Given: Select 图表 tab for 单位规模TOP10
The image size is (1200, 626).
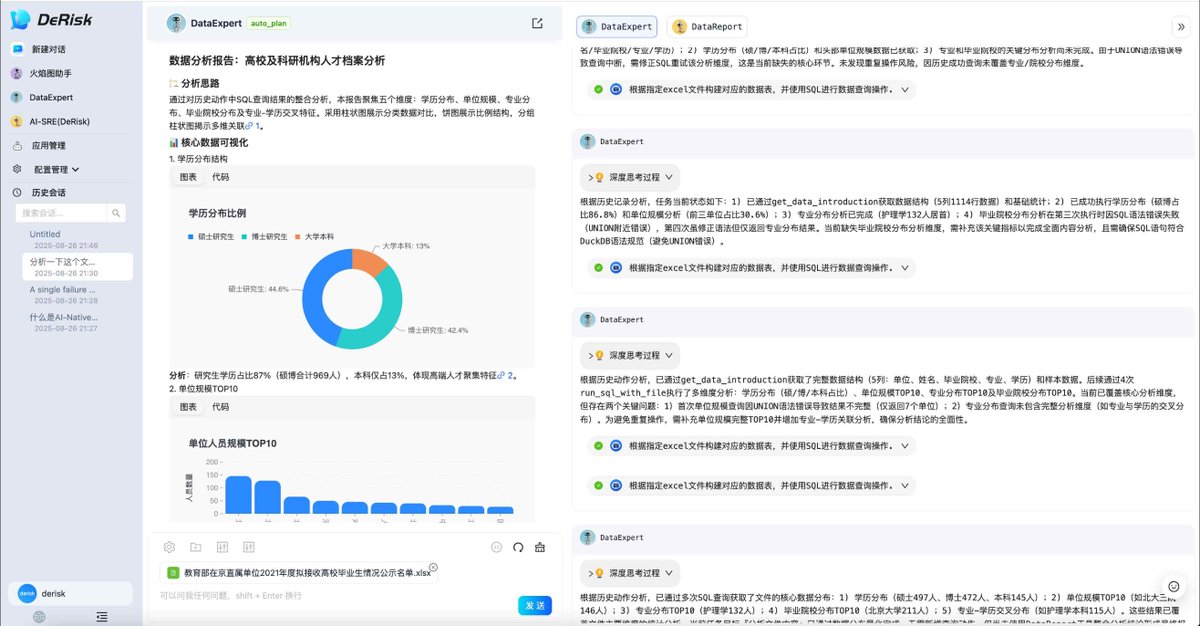Looking at the screenshot, I should (188, 407).
